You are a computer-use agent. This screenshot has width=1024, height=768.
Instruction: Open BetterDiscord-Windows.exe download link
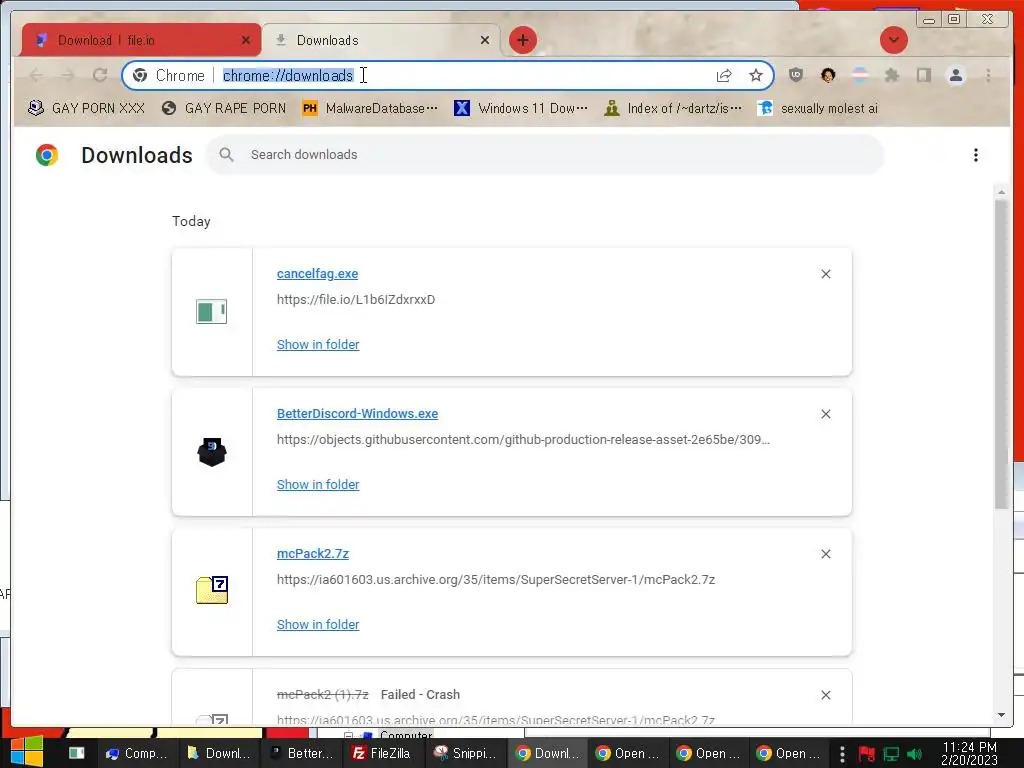(357, 413)
